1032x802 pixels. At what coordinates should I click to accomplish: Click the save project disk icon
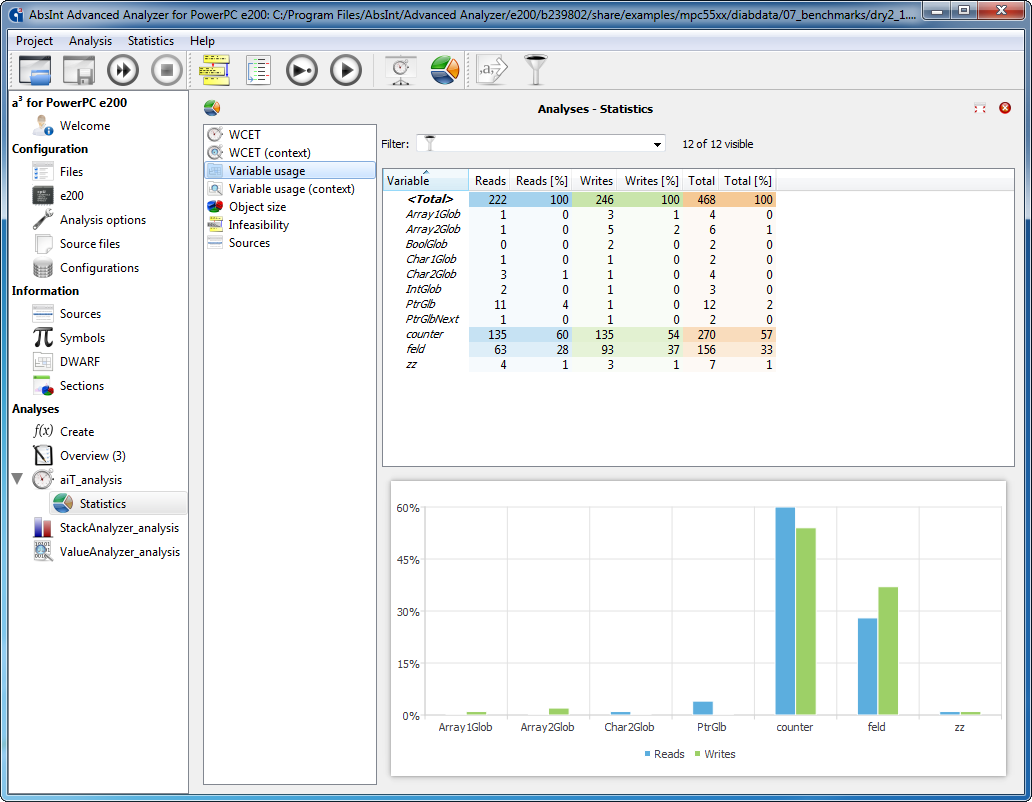pyautogui.click(x=78, y=70)
